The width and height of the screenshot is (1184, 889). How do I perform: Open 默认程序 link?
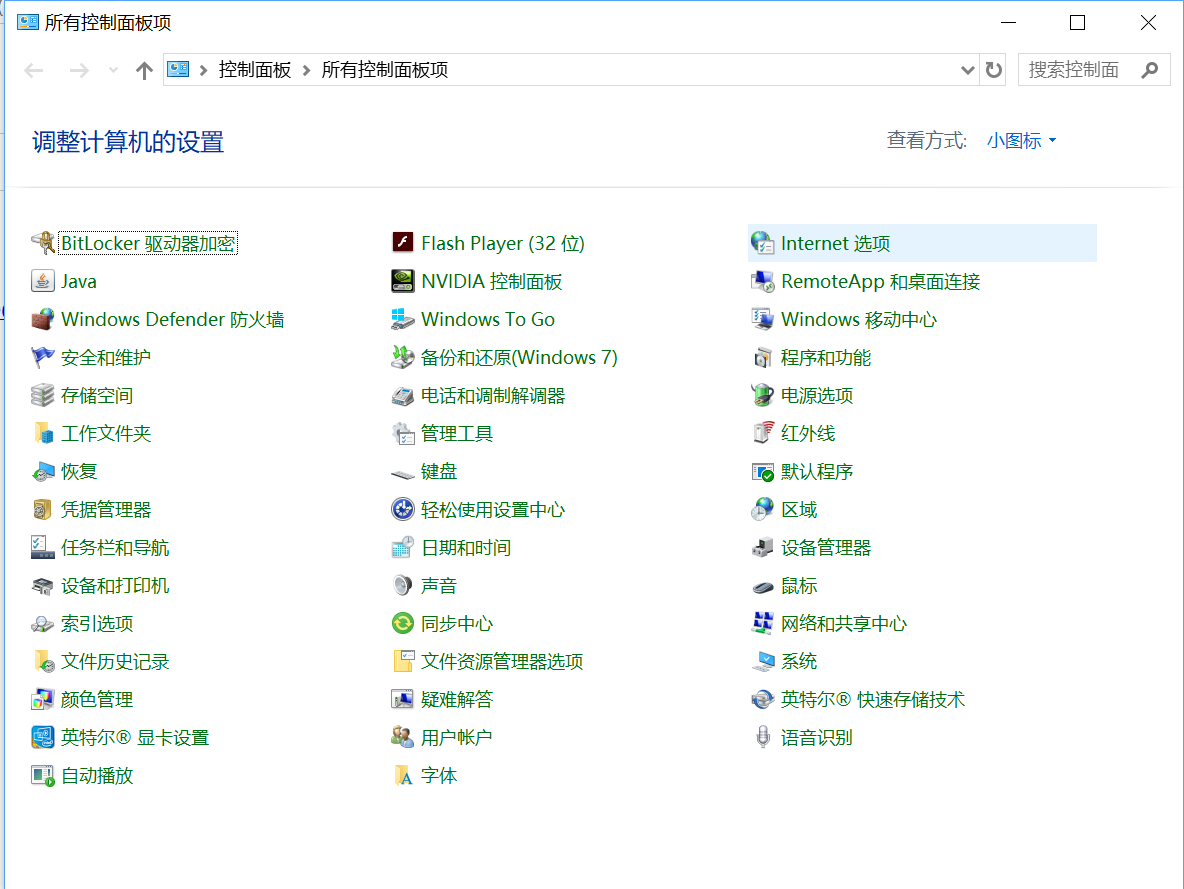click(816, 471)
